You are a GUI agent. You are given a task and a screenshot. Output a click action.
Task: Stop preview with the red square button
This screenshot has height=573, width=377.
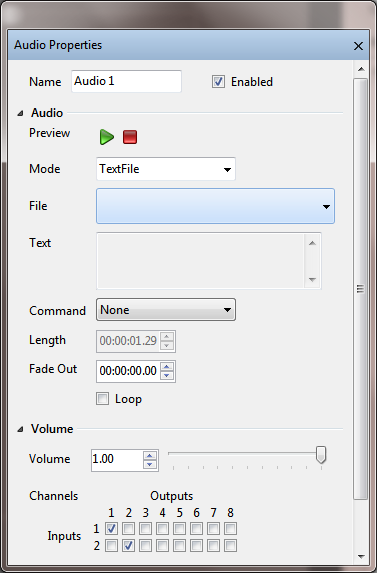130,137
